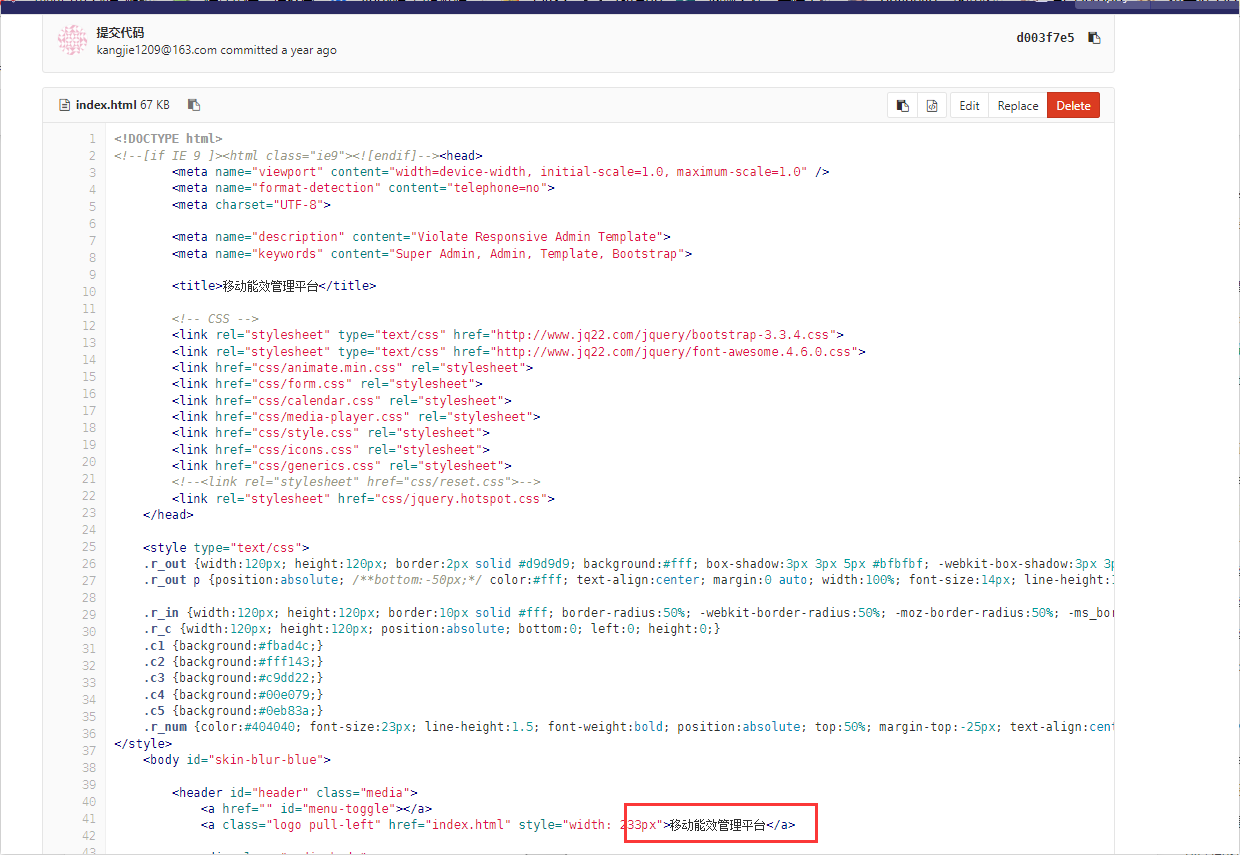Open the kangjie1209@163.com author link
1240x855 pixels.
point(156,50)
